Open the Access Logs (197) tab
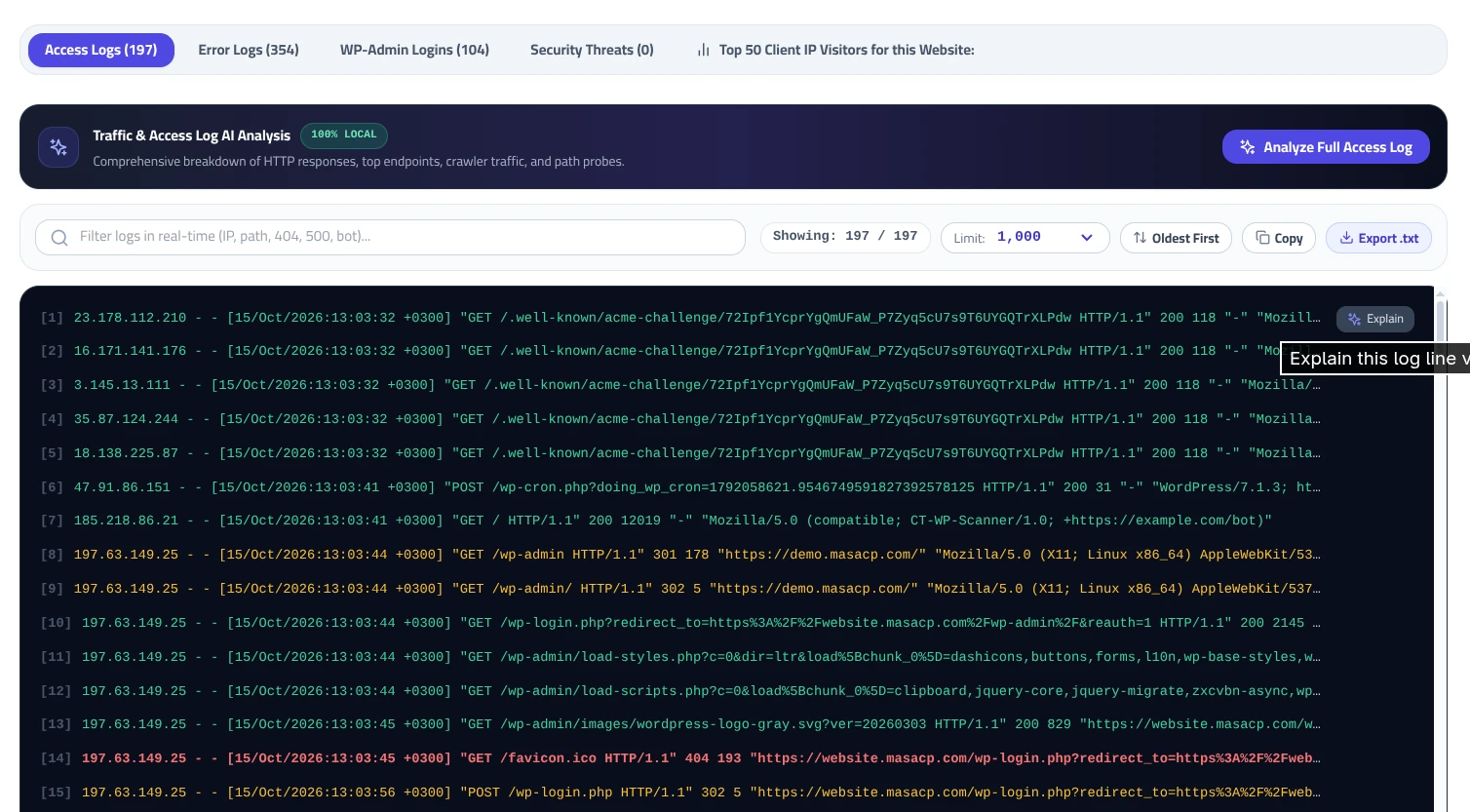The height and width of the screenshot is (812, 1470). [101, 50]
